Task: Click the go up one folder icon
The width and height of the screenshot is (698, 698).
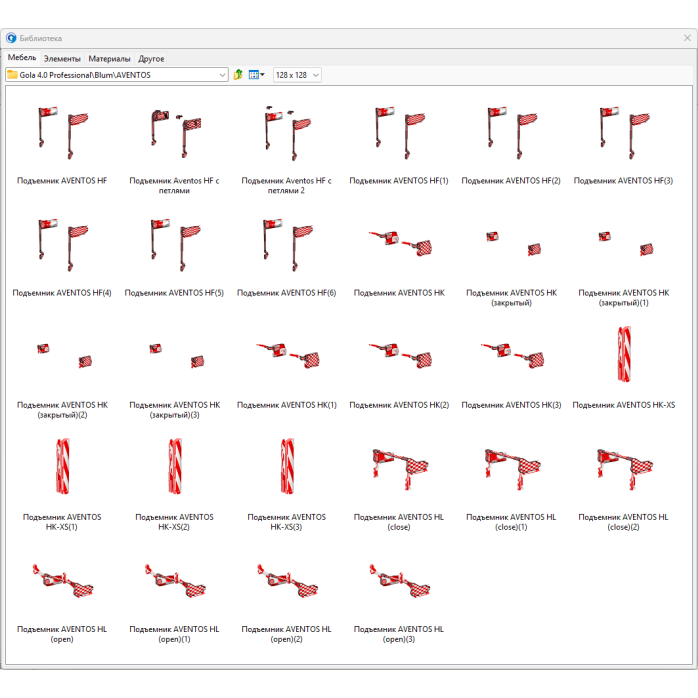Action: pyautogui.click(x=238, y=75)
